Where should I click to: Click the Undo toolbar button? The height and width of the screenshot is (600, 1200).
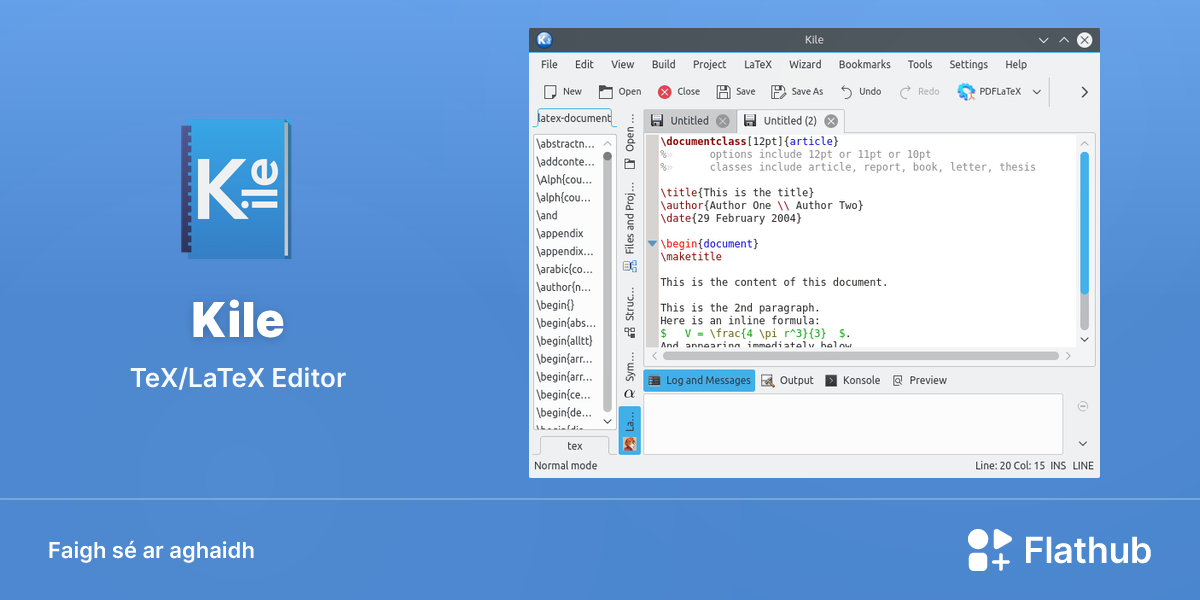coord(860,91)
